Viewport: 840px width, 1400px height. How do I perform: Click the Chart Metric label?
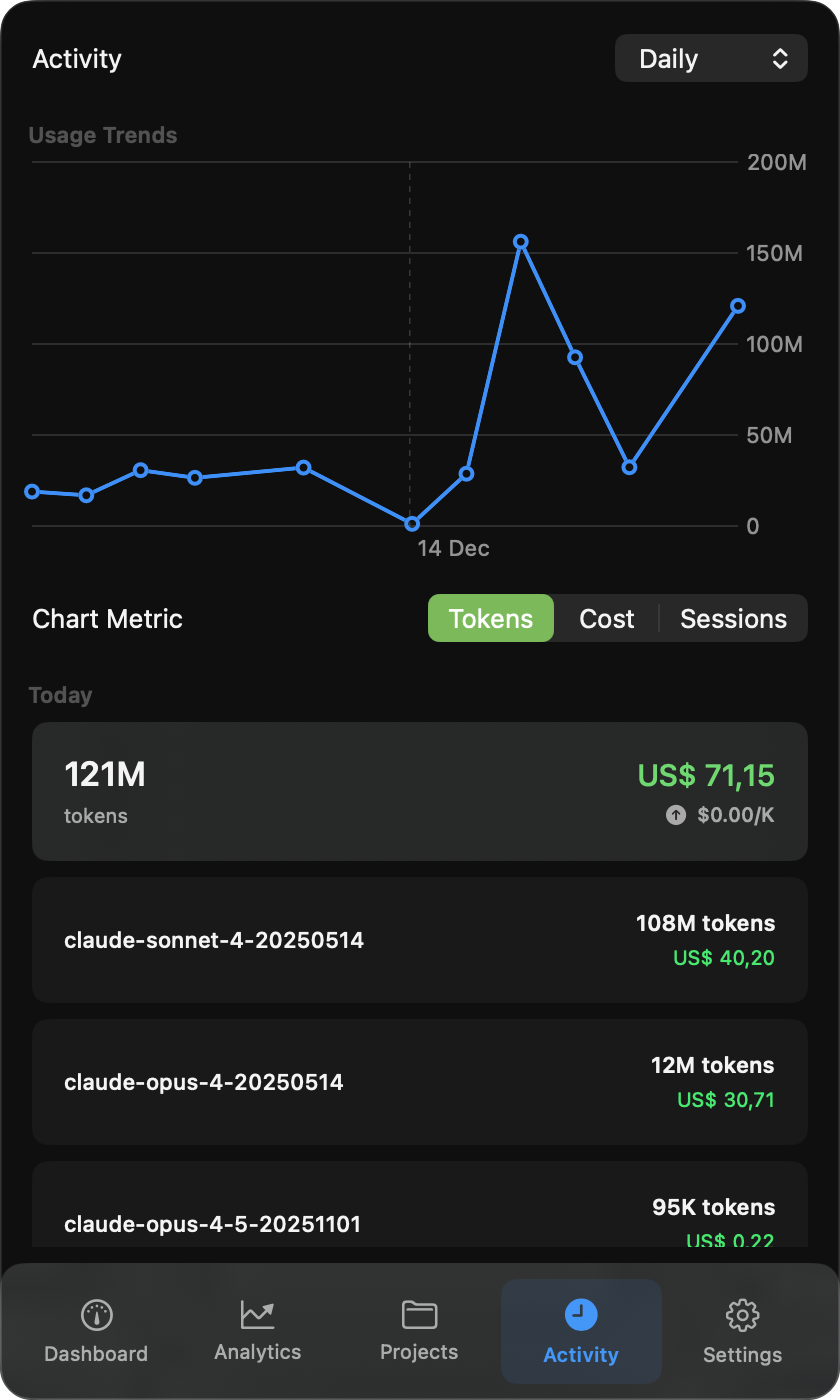tap(107, 619)
